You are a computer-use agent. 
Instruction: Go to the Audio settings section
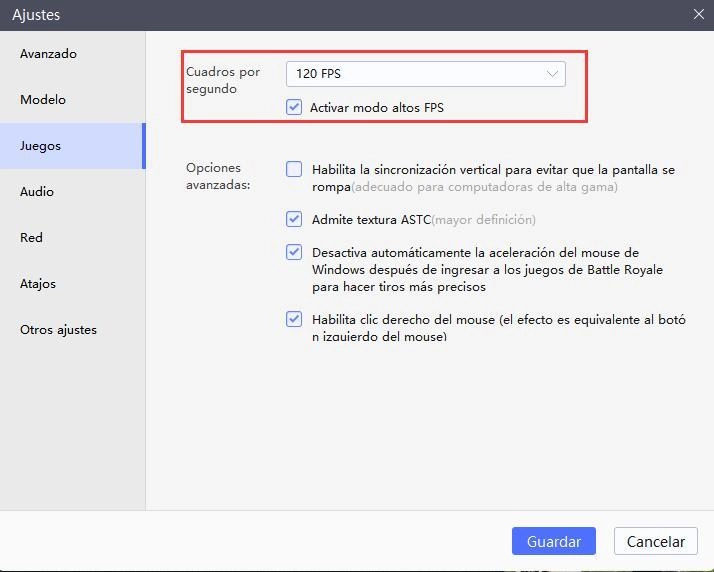[x=37, y=192]
